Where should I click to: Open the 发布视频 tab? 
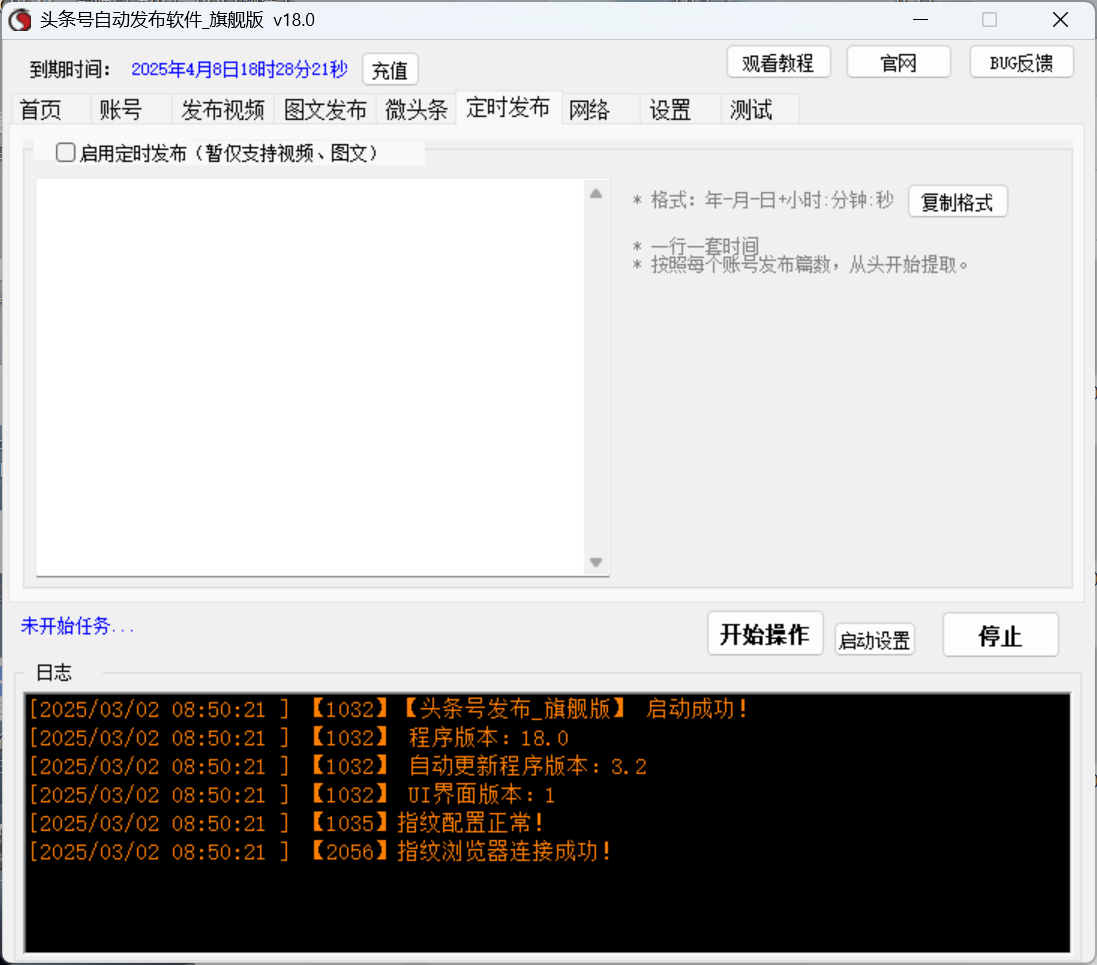pos(222,110)
